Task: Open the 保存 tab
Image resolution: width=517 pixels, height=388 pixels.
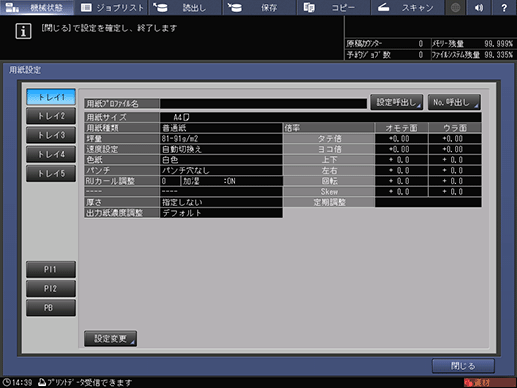Action: 260,7
